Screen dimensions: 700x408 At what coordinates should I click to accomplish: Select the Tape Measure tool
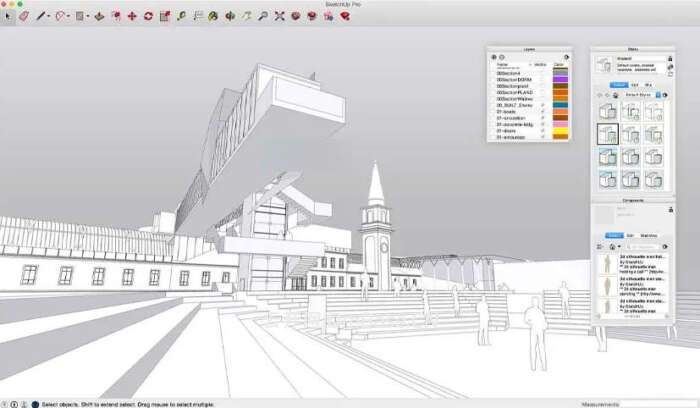coord(181,17)
